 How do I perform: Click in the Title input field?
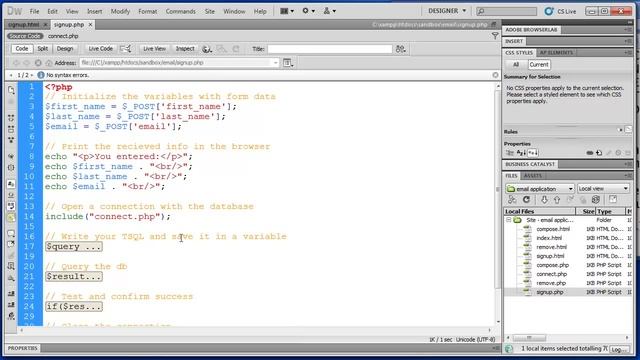(330, 49)
